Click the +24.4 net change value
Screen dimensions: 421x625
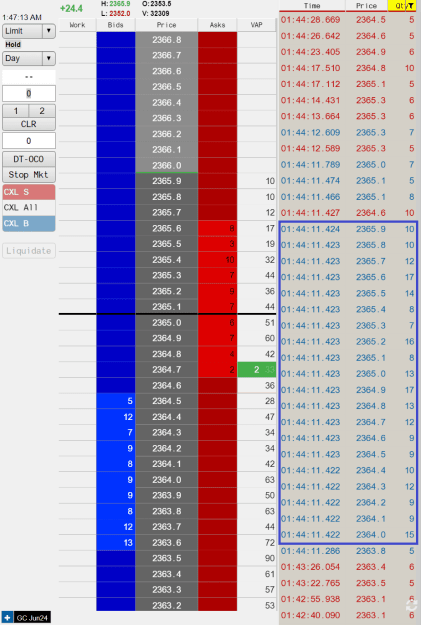click(x=71, y=8)
